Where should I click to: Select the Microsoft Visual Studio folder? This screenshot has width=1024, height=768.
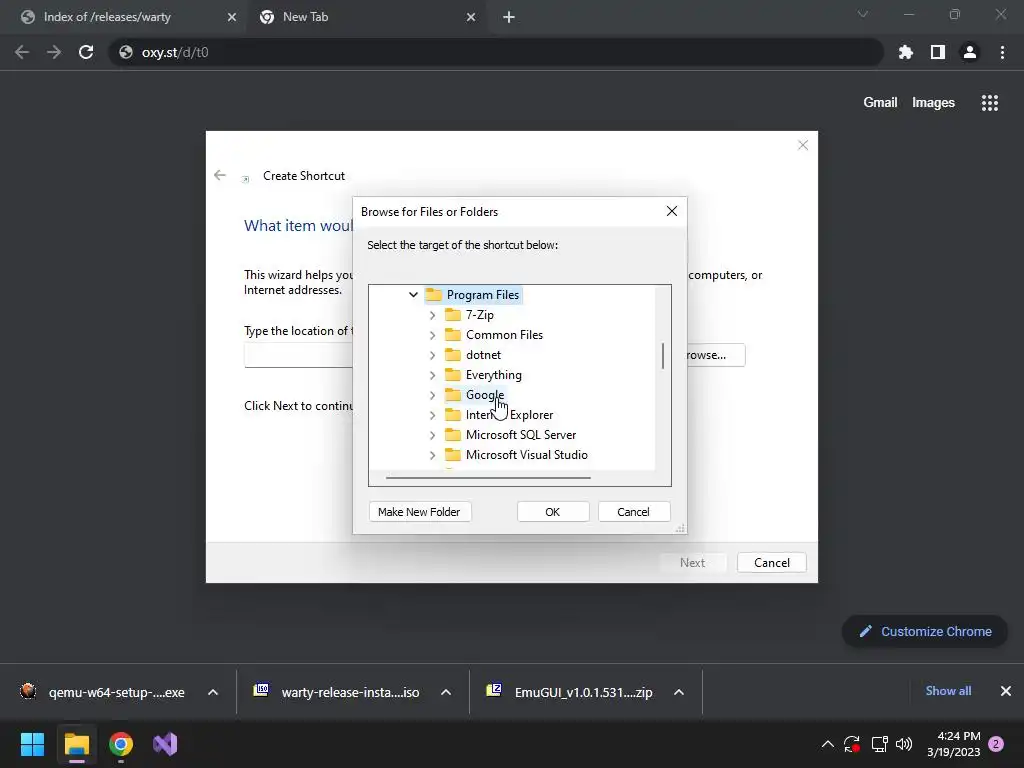point(526,455)
